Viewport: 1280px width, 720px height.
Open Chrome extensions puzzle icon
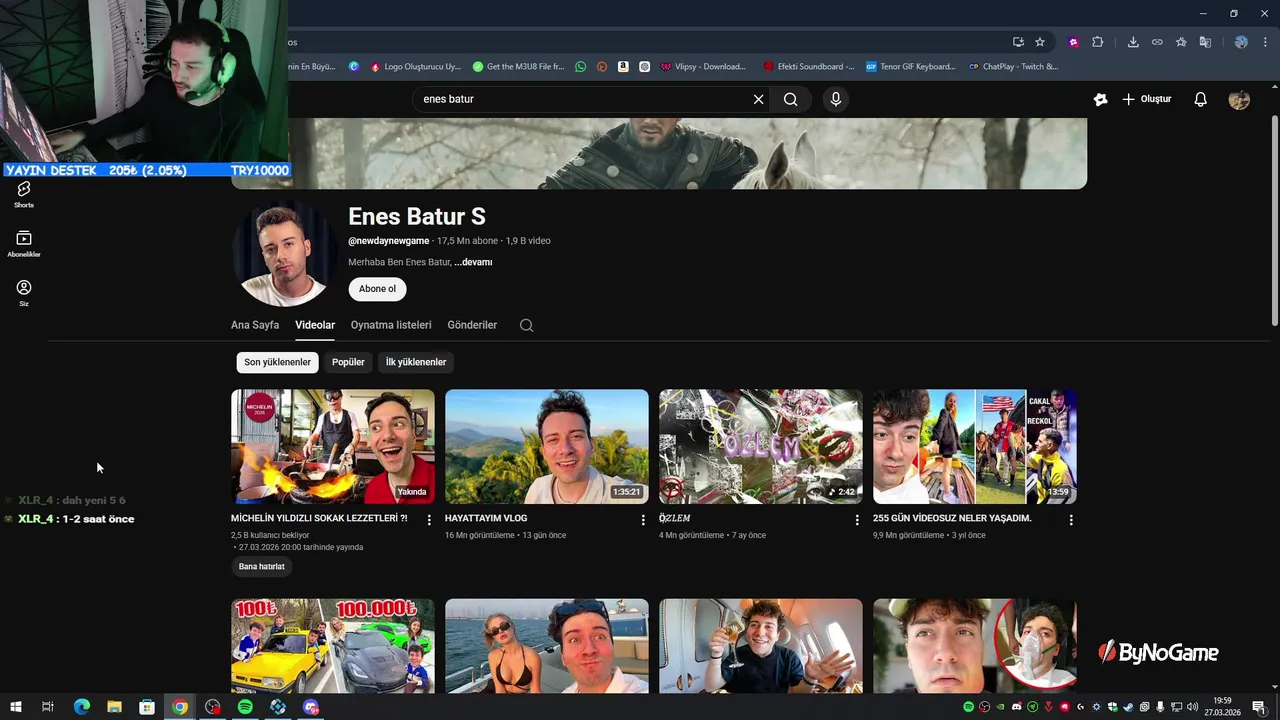[1098, 42]
